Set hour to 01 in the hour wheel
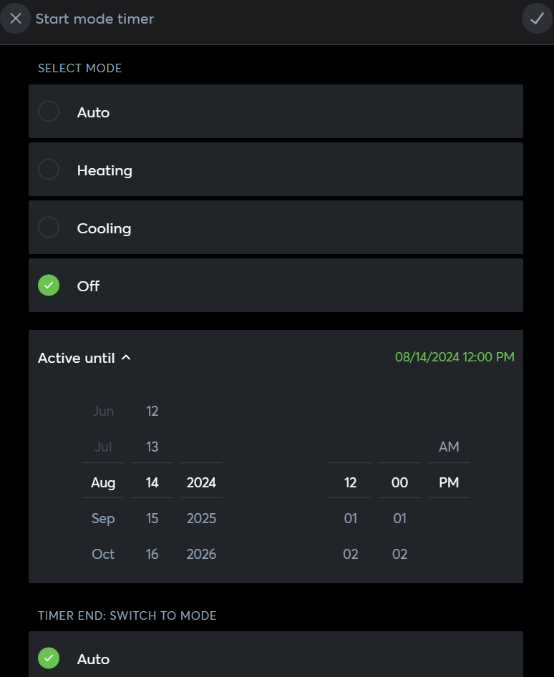The image size is (554, 677). click(350, 518)
